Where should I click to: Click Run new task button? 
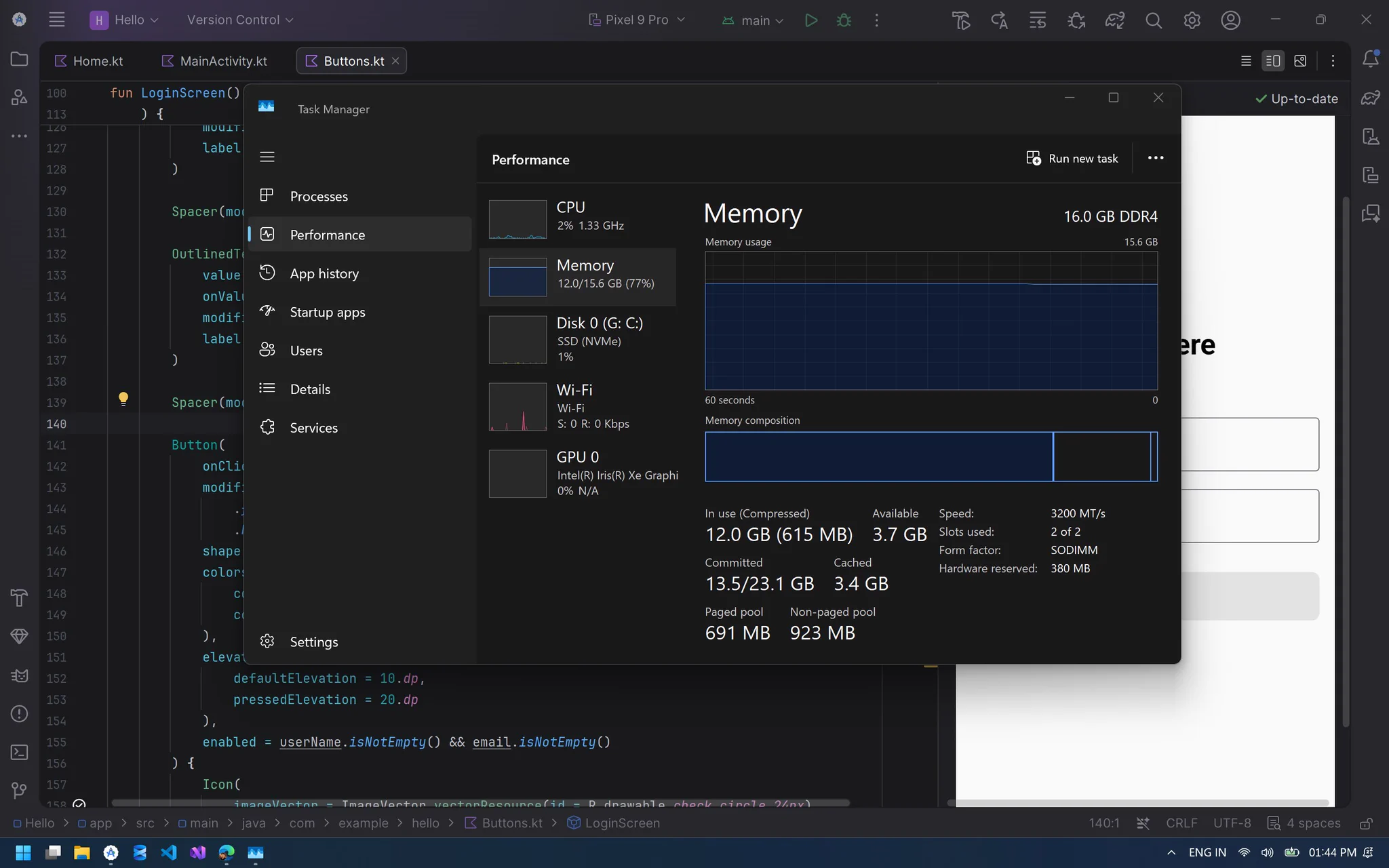1072,158
